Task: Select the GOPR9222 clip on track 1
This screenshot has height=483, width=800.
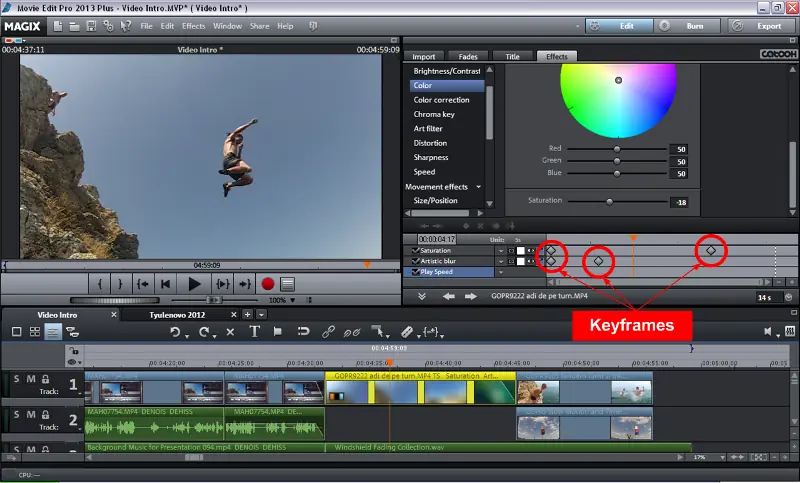Action: point(420,388)
